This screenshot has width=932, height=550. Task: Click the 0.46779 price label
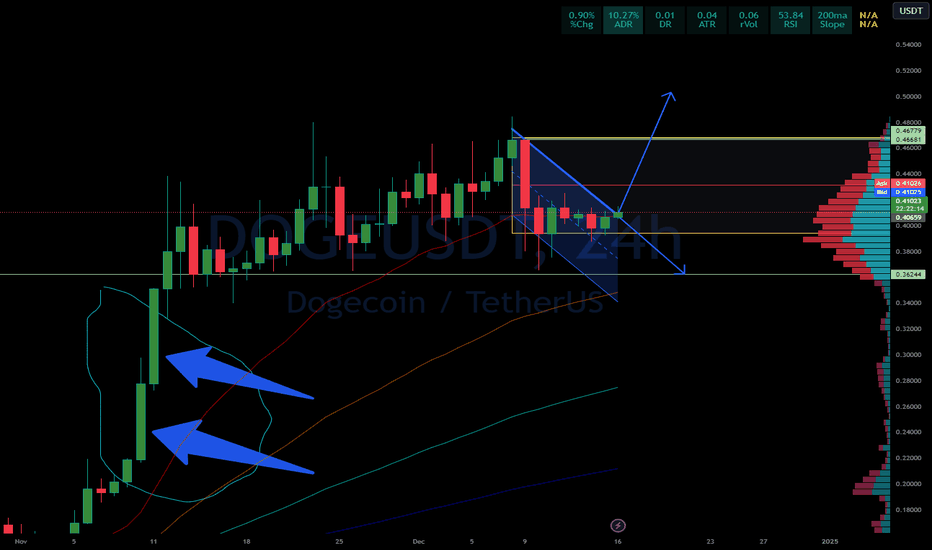(908, 131)
